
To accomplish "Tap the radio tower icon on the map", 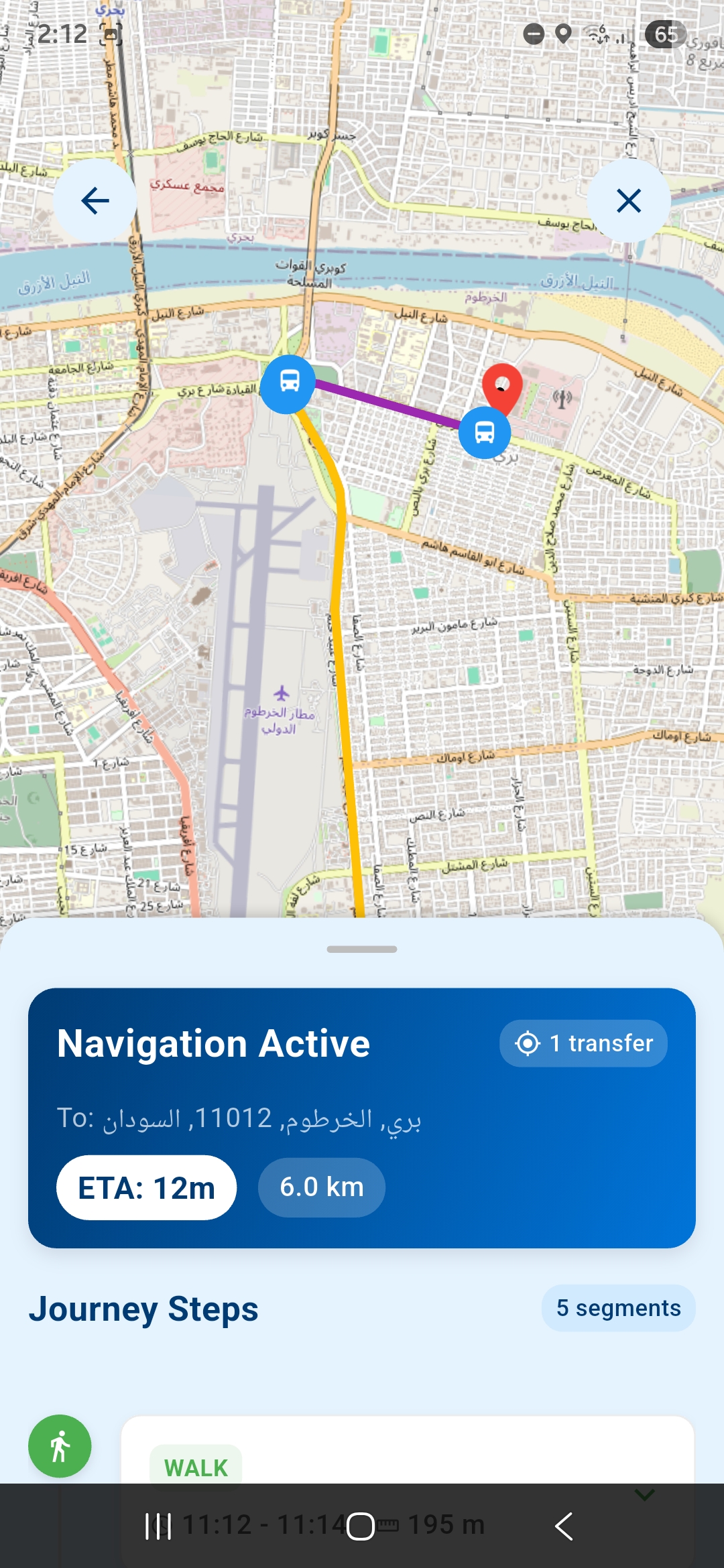I will pyautogui.click(x=562, y=399).
